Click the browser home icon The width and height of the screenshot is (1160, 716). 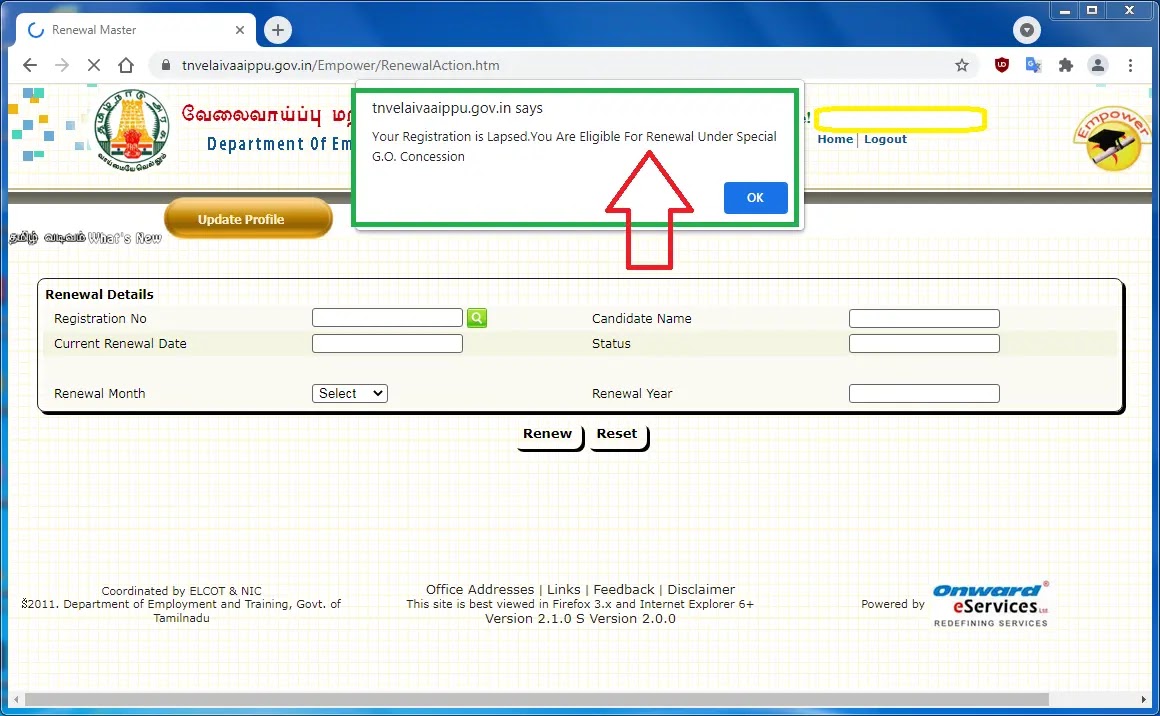[126, 65]
